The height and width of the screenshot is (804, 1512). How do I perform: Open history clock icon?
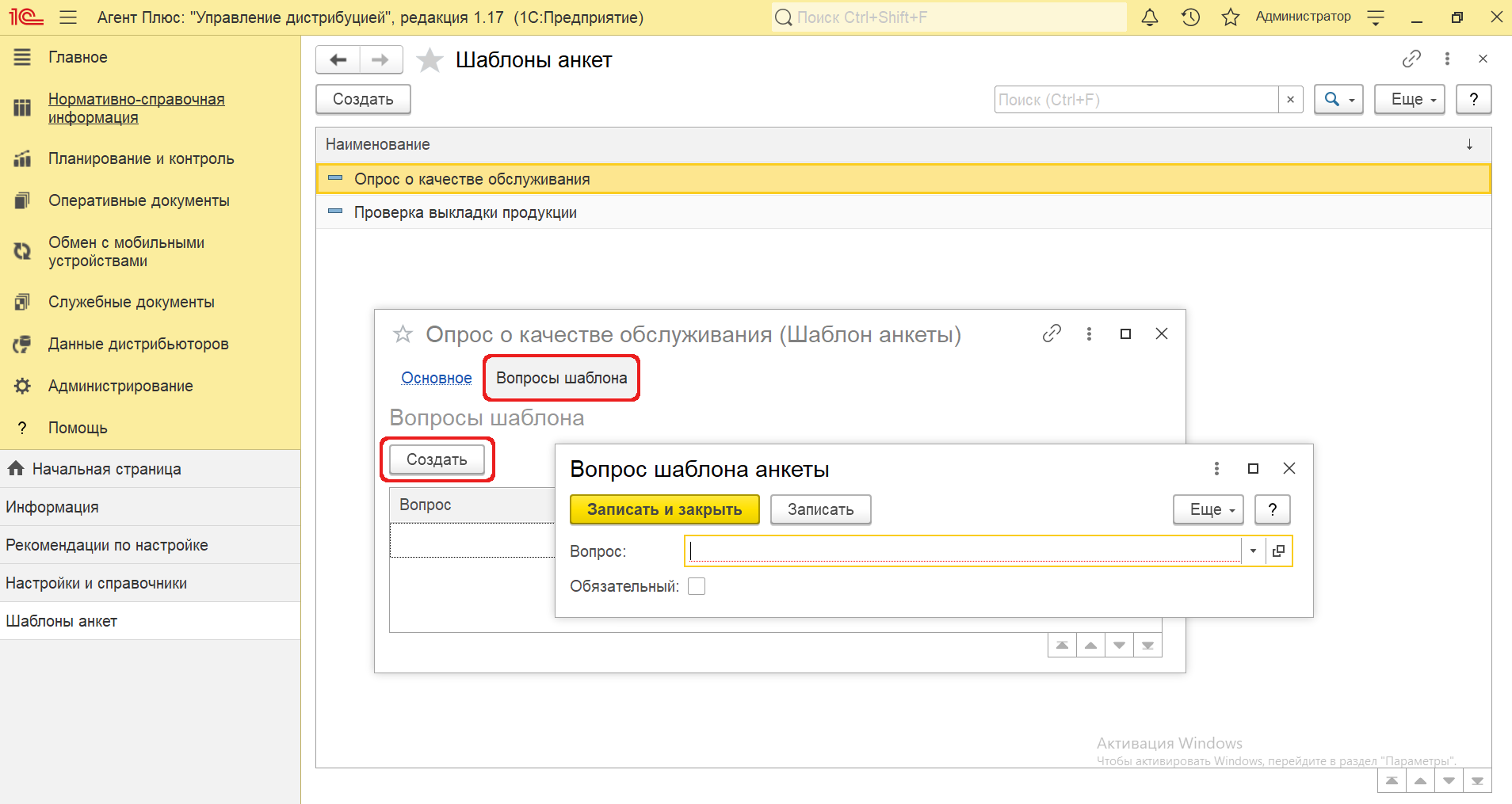coord(1189,17)
